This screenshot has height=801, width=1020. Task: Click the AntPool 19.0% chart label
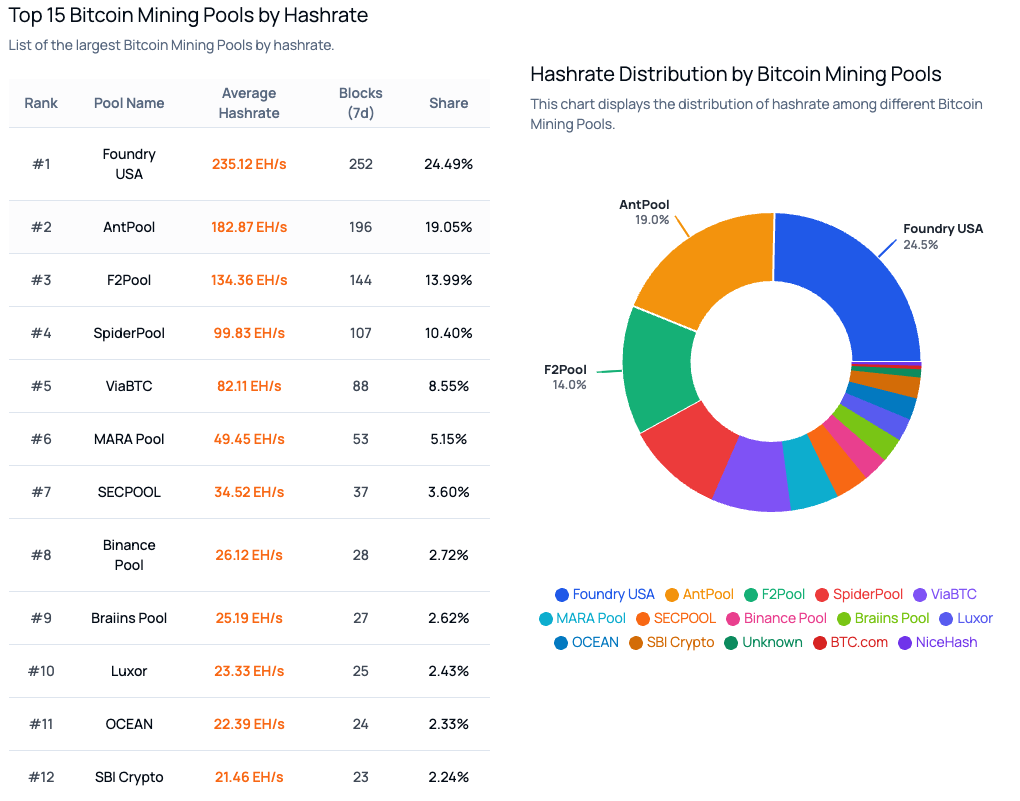(644, 212)
